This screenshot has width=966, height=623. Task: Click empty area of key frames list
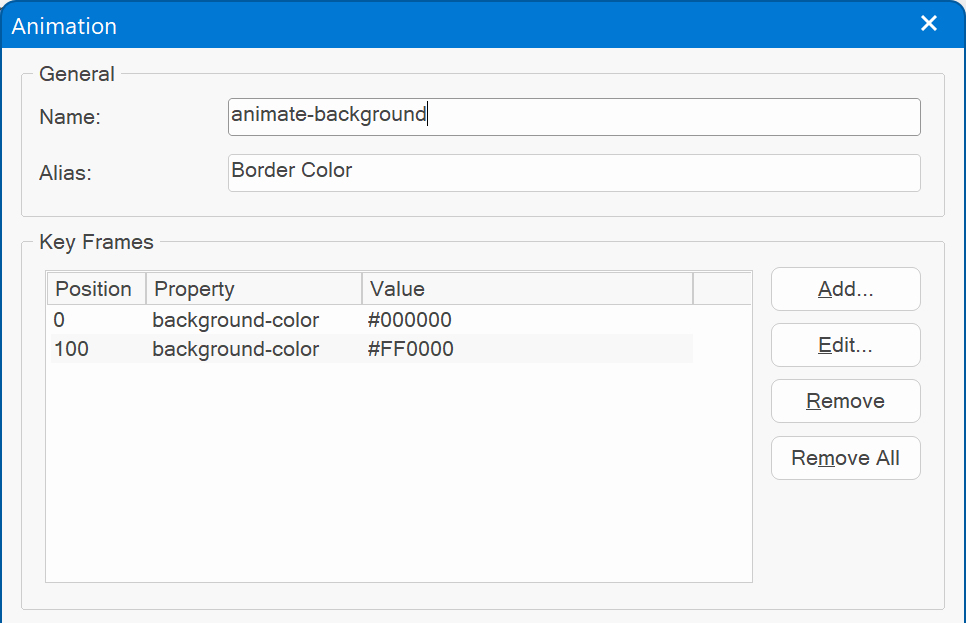click(398, 470)
